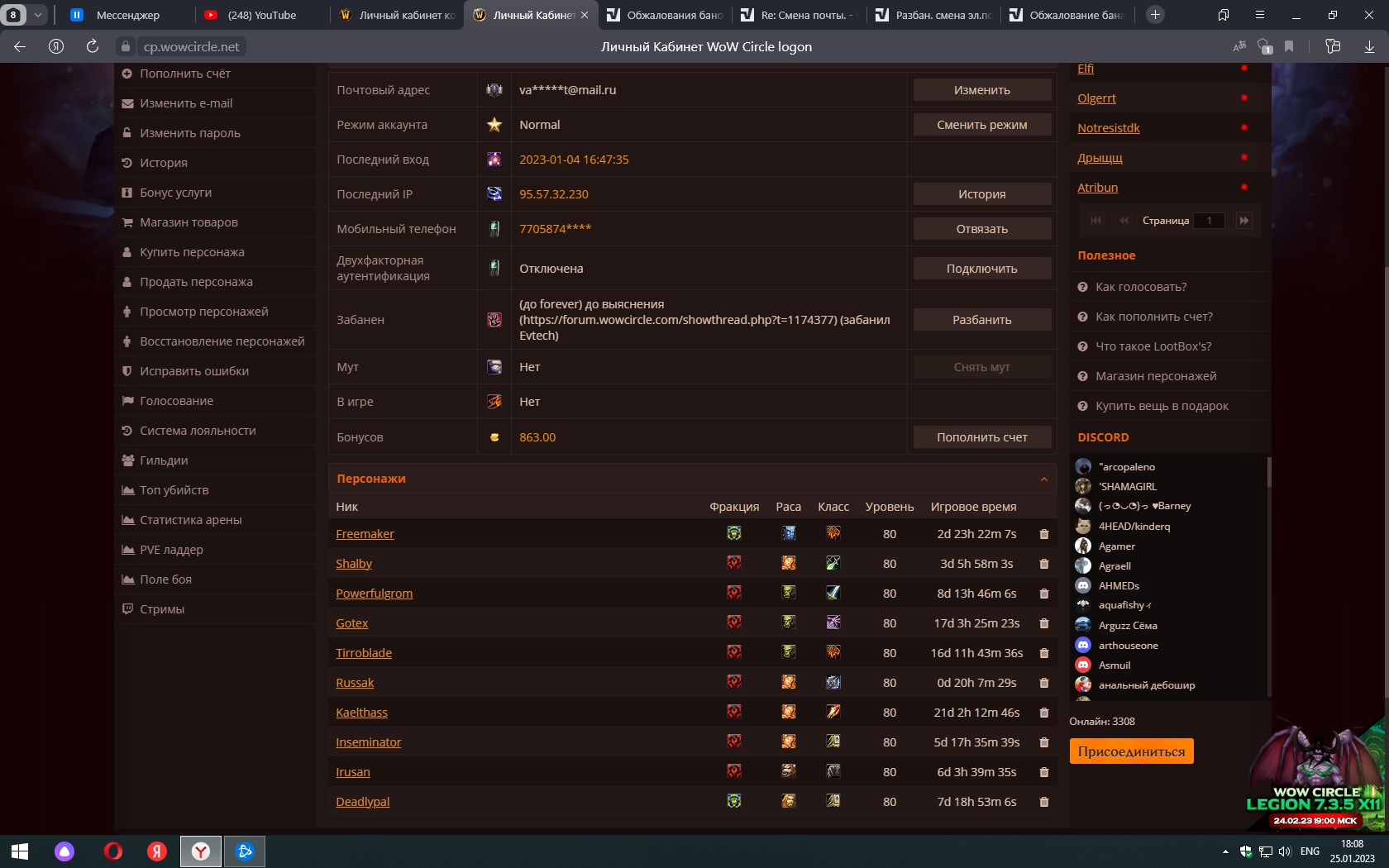Image resolution: width=1389 pixels, height=868 pixels.
Task: Click next page arrow in friends pagination
Action: [x=1243, y=221]
